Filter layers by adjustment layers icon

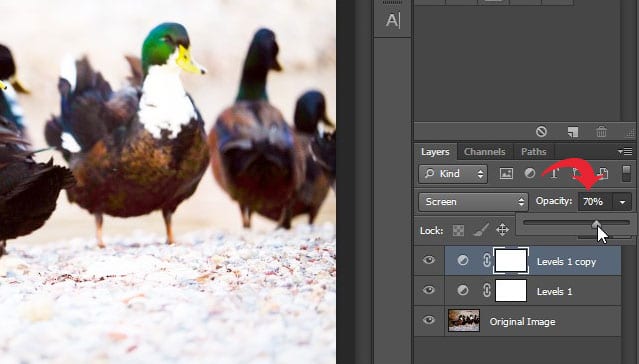530,174
